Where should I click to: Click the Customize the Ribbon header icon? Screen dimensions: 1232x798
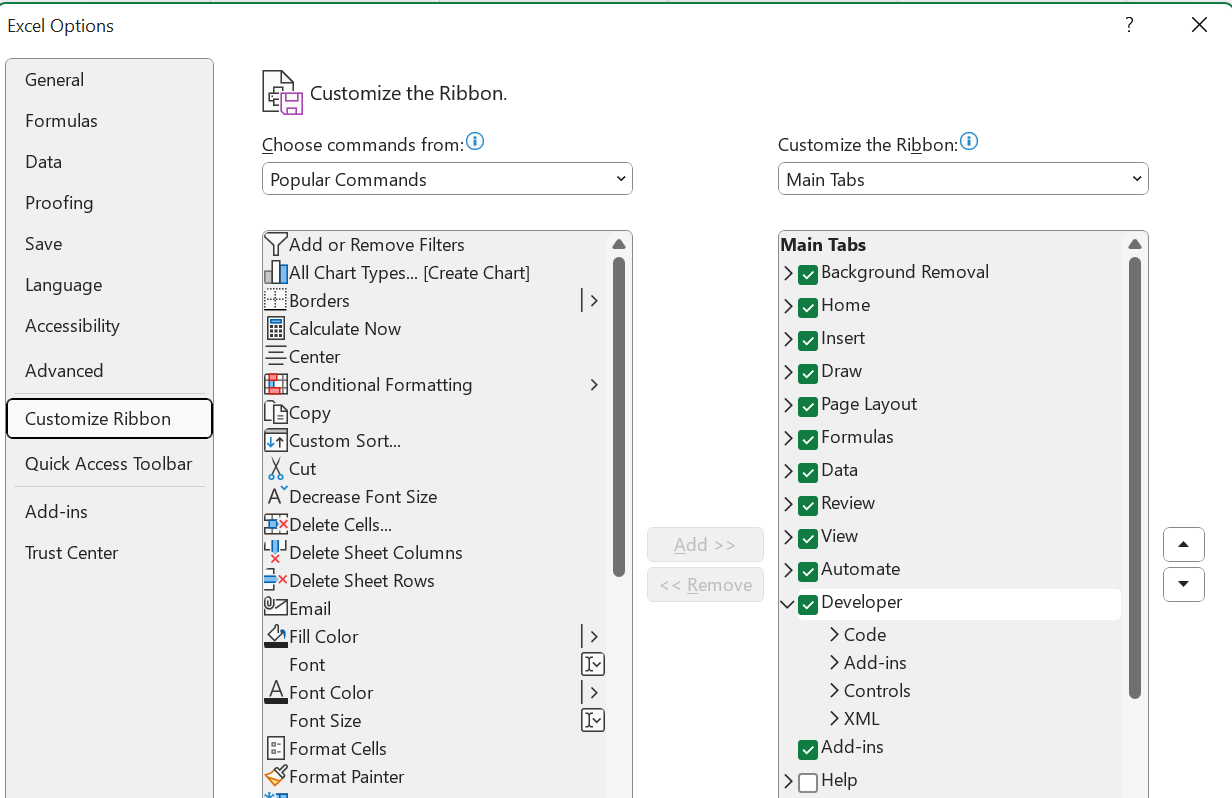(282, 93)
